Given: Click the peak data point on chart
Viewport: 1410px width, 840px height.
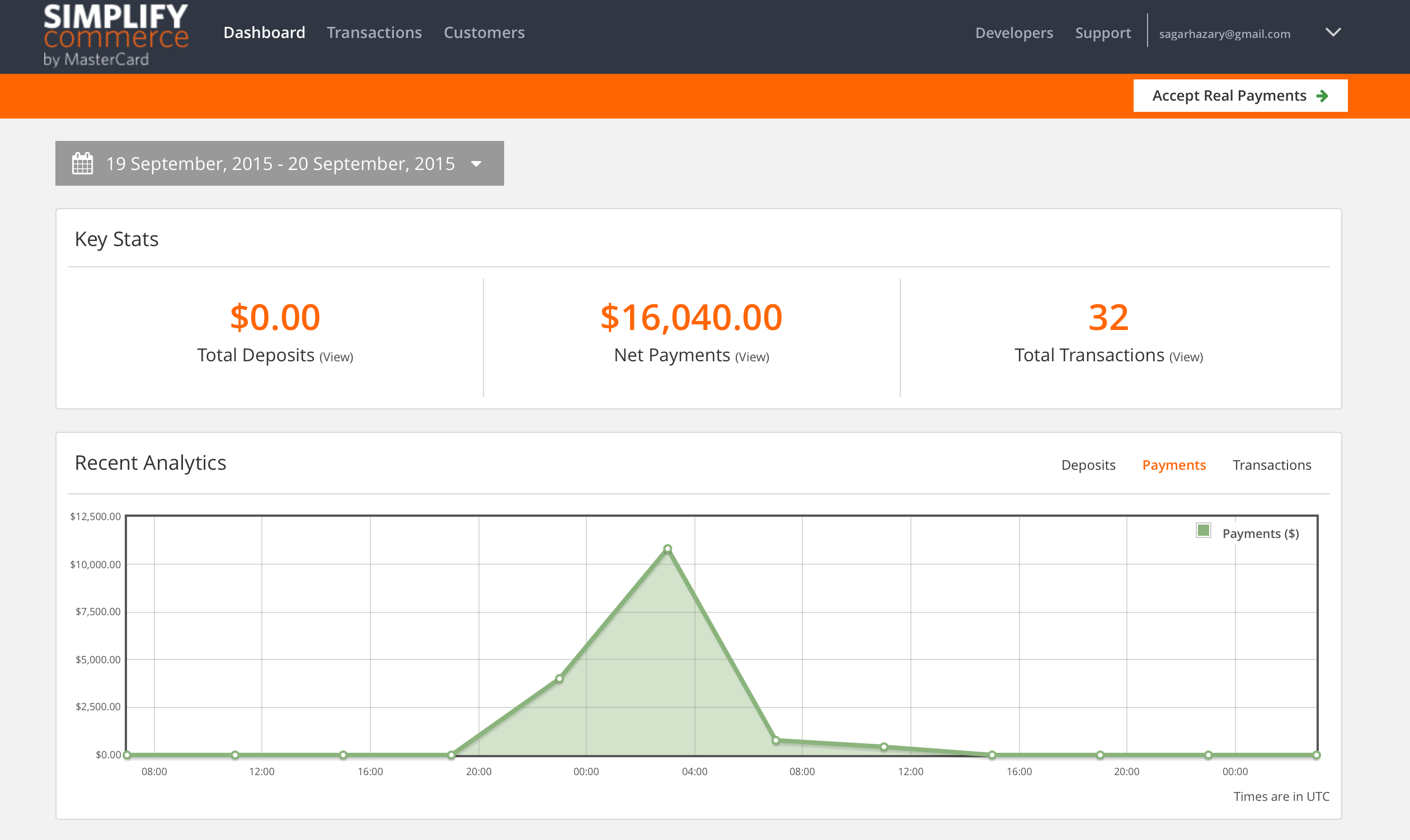Looking at the screenshot, I should coord(668,549).
